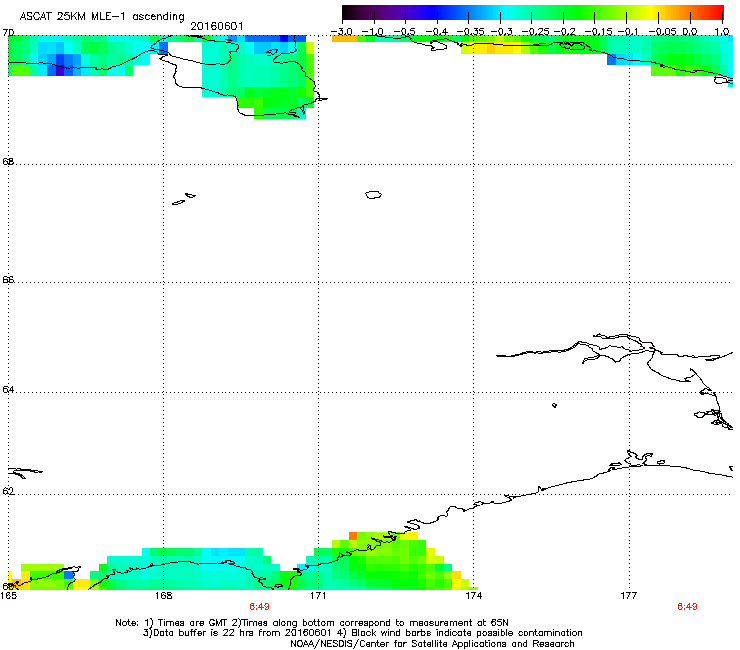
Task: Click the "-0.1" color scale label
Action: [628, 32]
